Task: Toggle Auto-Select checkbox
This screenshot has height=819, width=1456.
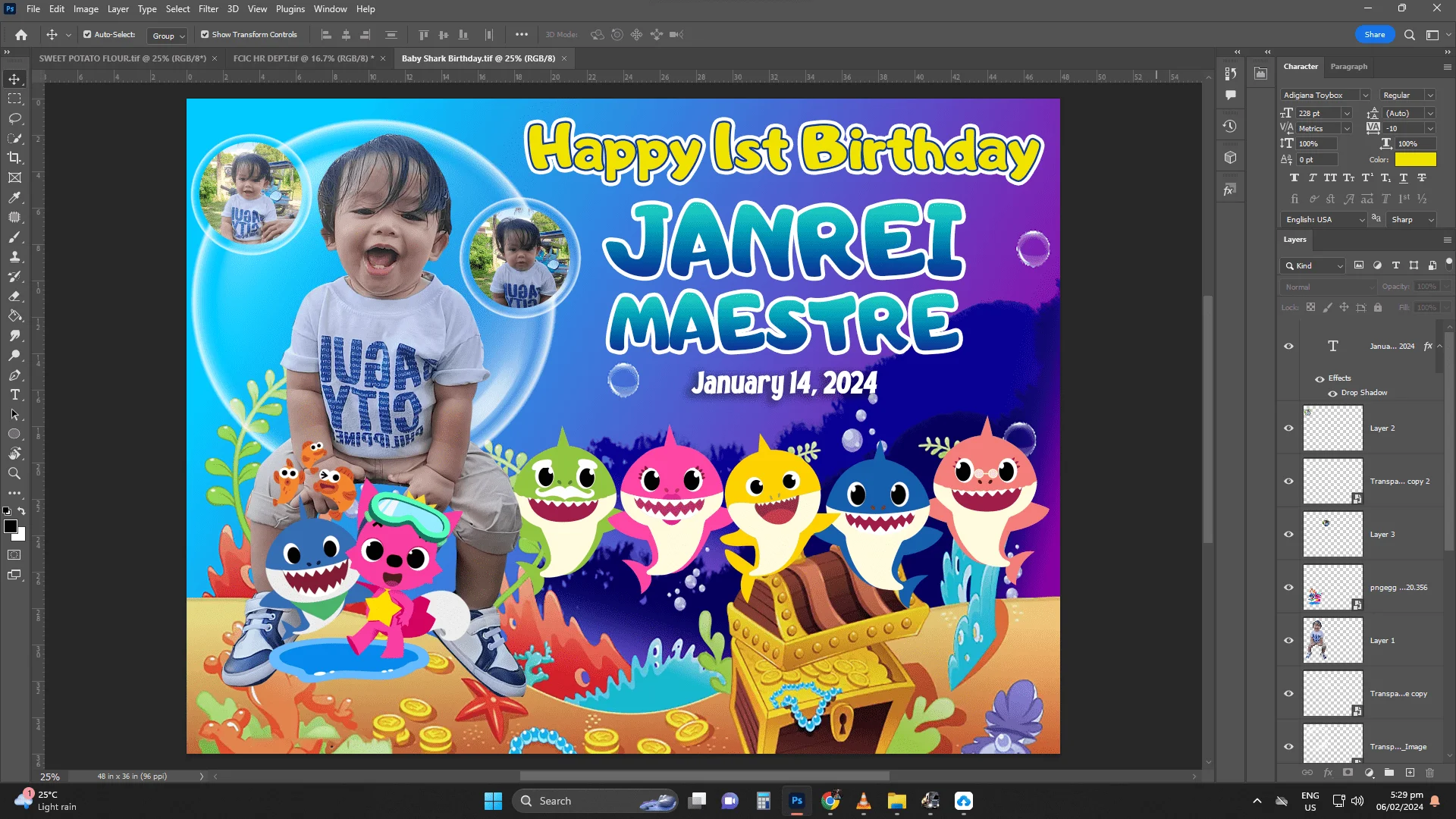Action: [87, 35]
